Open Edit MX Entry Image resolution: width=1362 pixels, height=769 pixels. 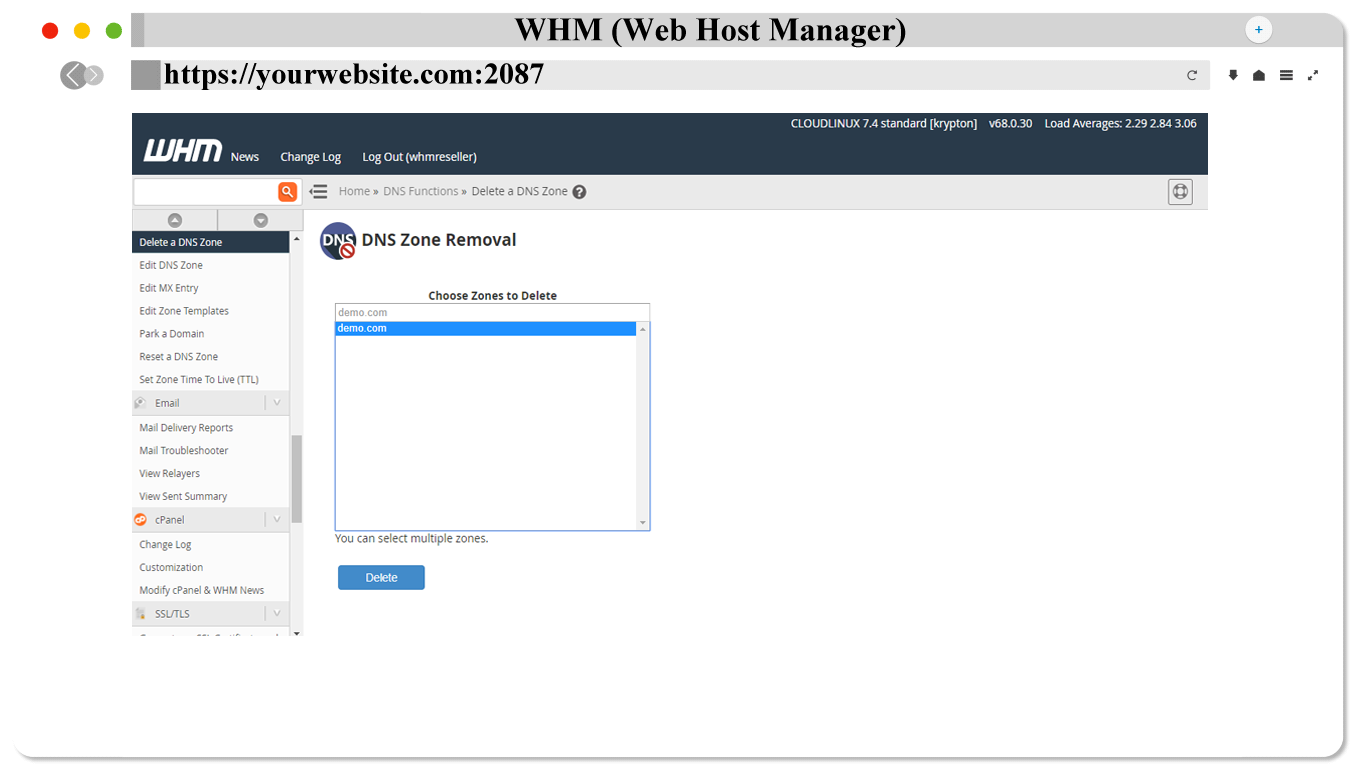pos(169,288)
